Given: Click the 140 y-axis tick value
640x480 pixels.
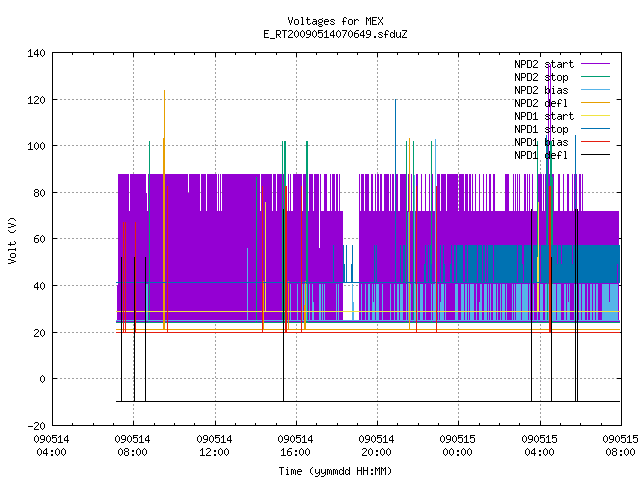Looking at the screenshot, I should point(36,53).
